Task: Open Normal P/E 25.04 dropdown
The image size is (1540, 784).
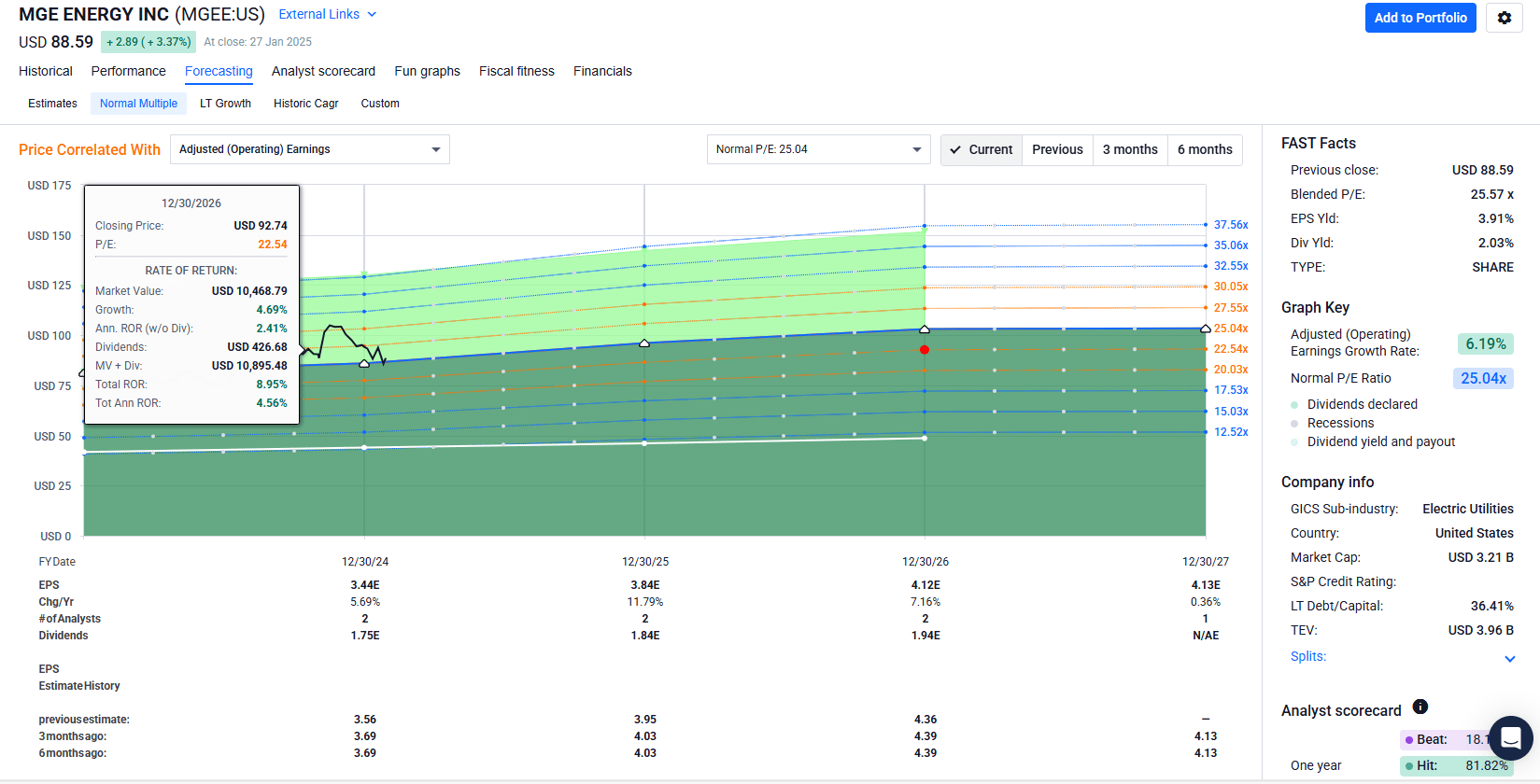Action: [x=818, y=149]
